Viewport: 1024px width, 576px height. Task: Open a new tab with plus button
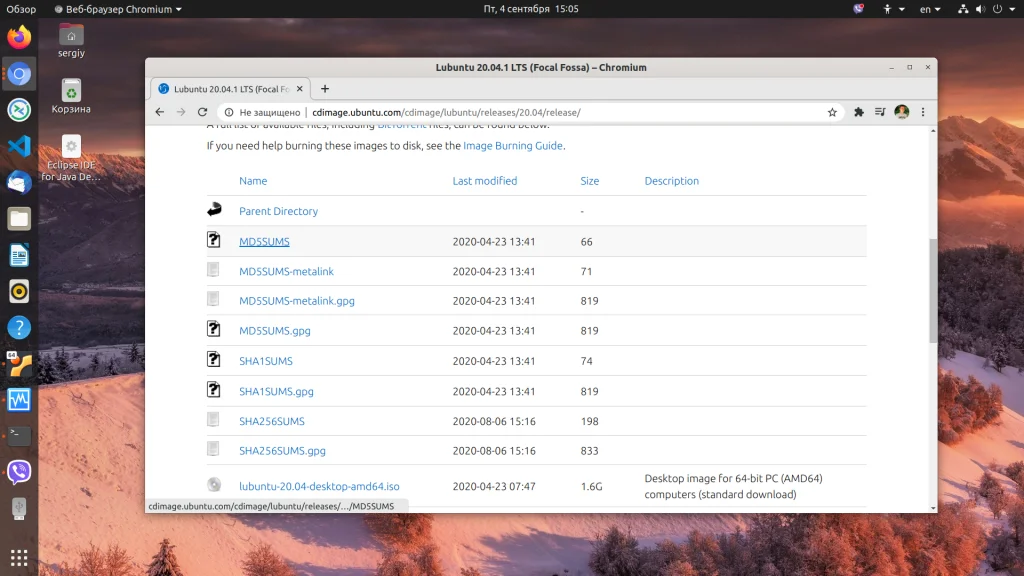325,89
